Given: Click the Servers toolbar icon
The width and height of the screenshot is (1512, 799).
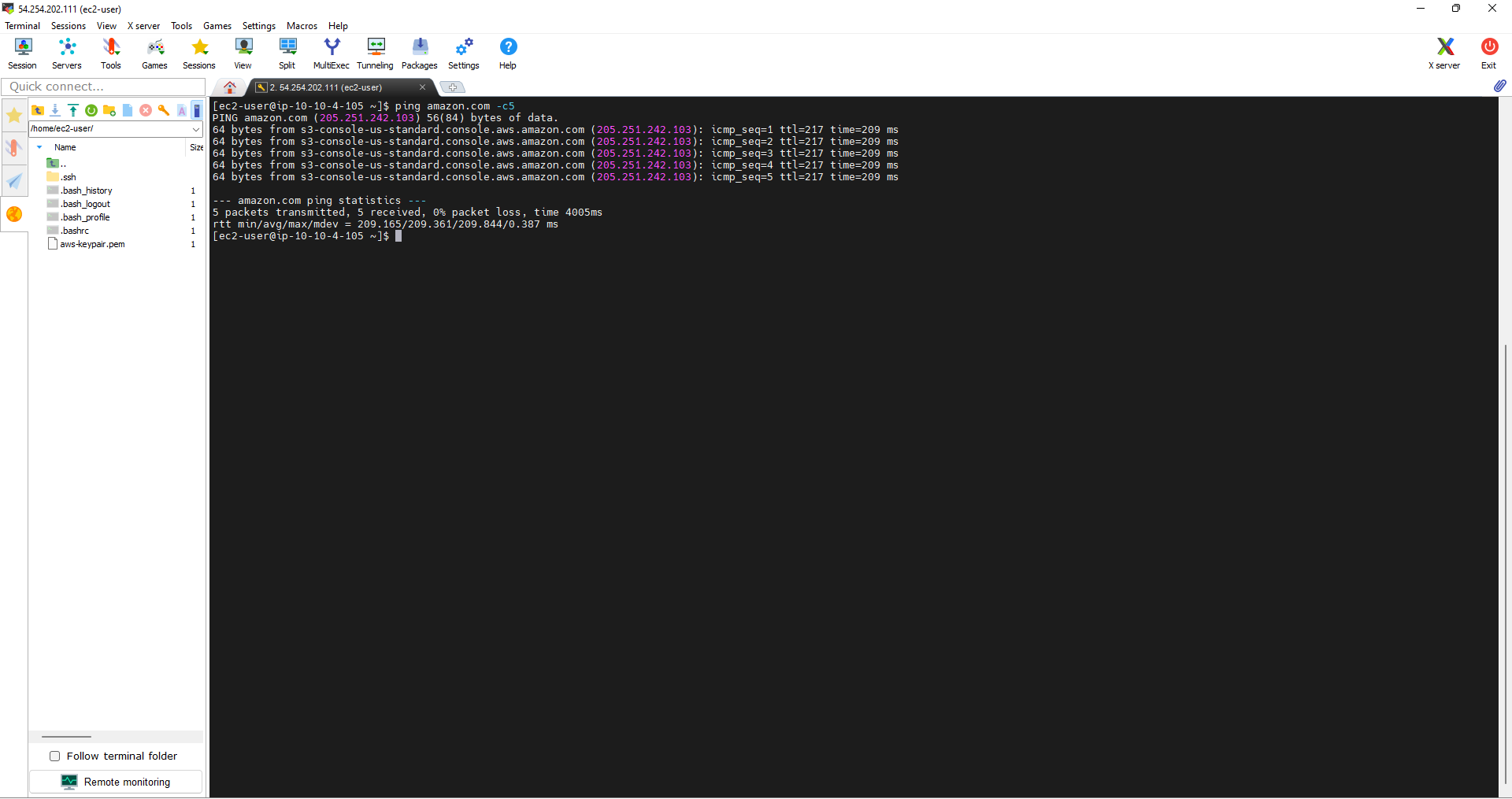Looking at the screenshot, I should tap(67, 54).
